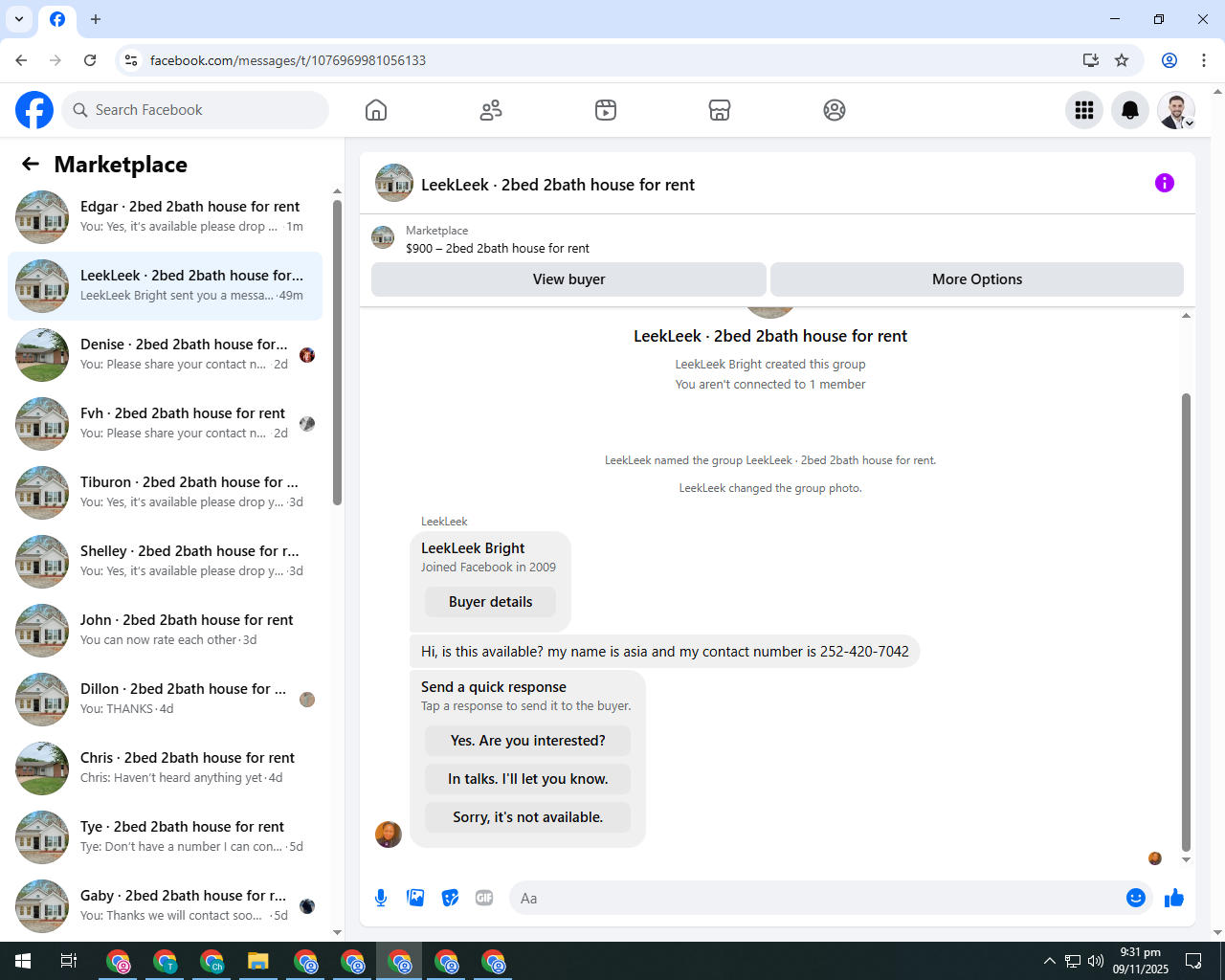
Task: Open the Tye conversation
Action: [165, 837]
